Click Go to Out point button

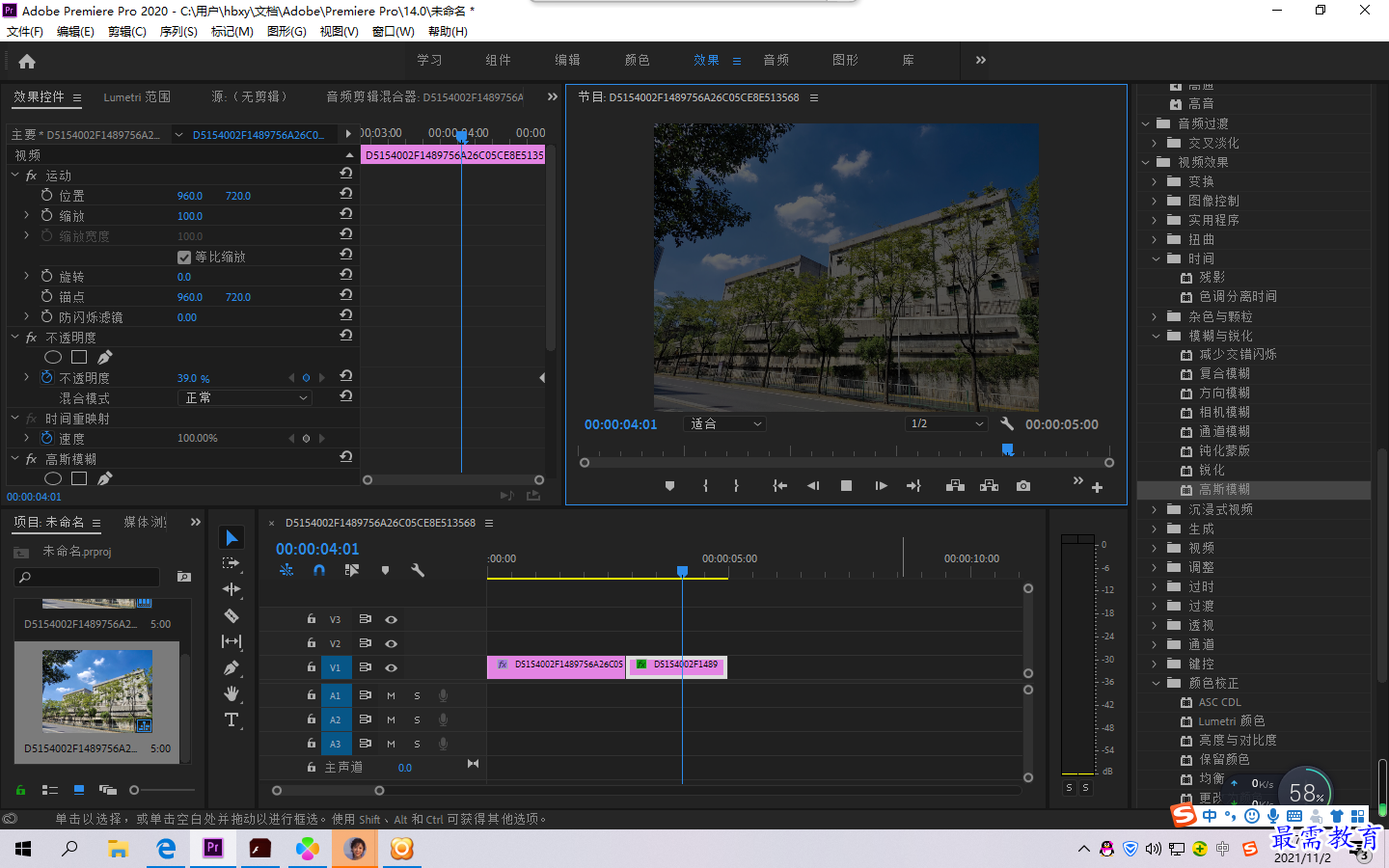913,486
